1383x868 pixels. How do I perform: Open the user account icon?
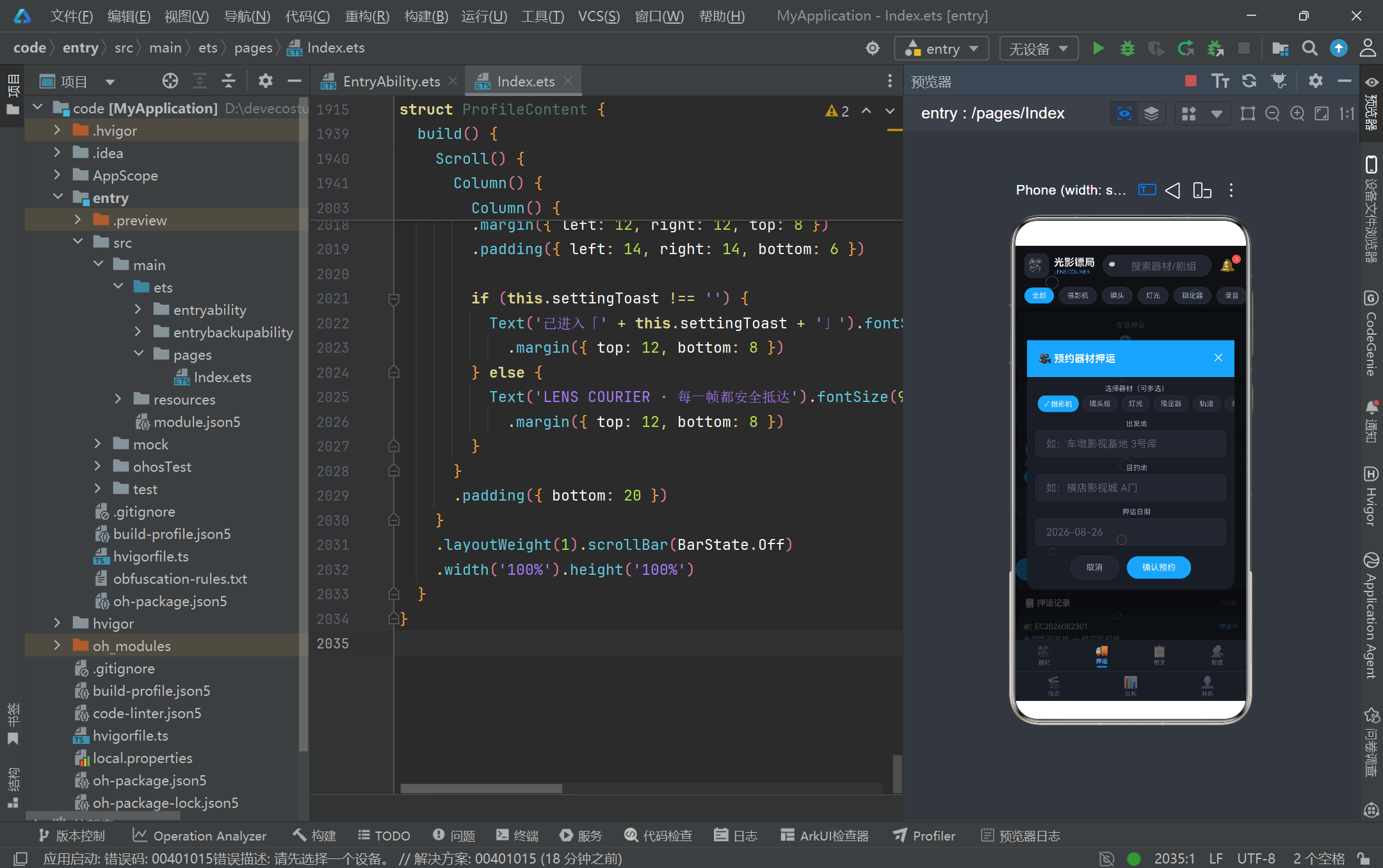pyautogui.click(x=1368, y=48)
